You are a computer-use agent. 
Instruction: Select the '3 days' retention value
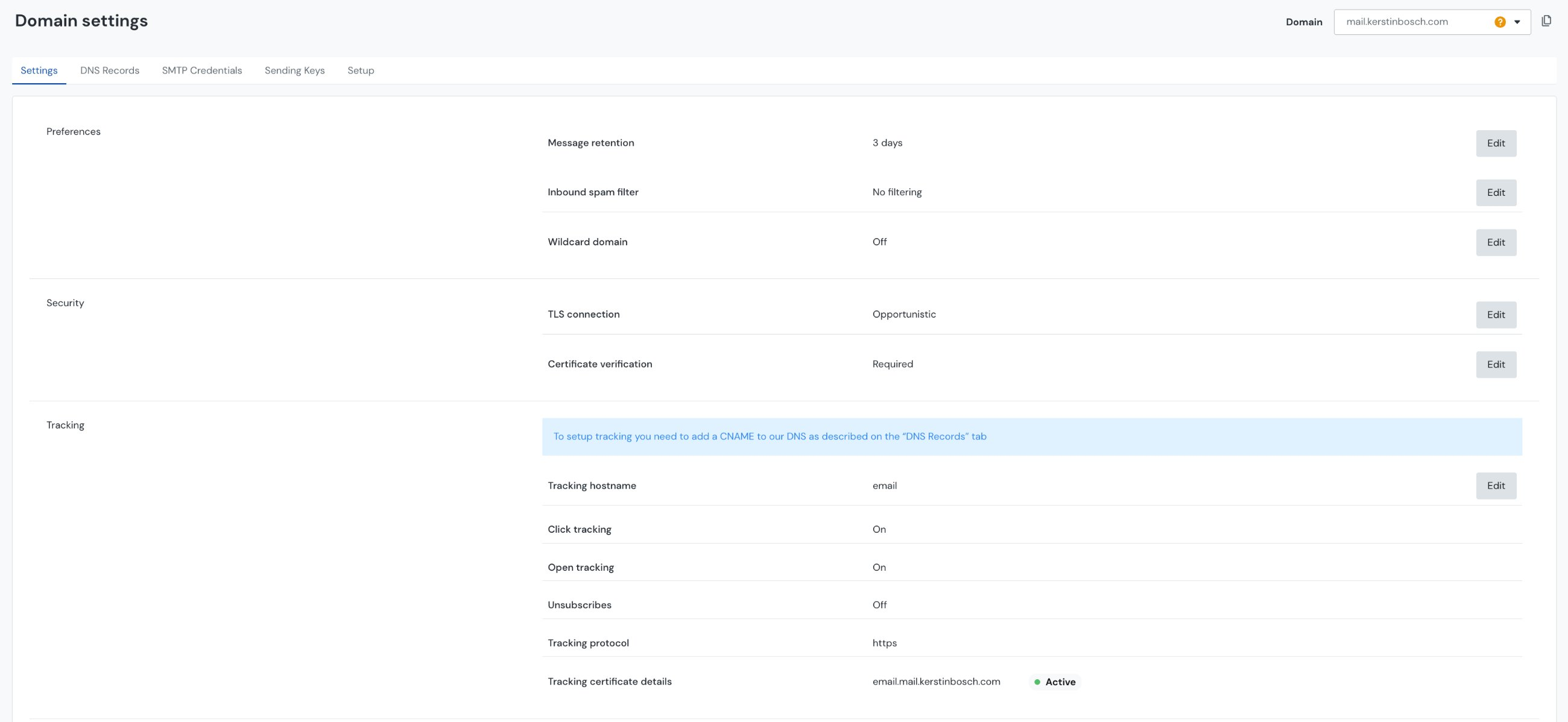pos(887,143)
